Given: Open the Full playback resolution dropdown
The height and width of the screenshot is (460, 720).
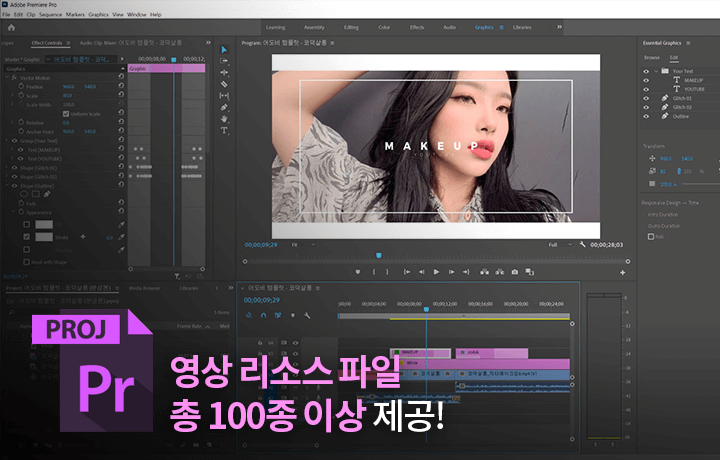Looking at the screenshot, I should (560, 245).
